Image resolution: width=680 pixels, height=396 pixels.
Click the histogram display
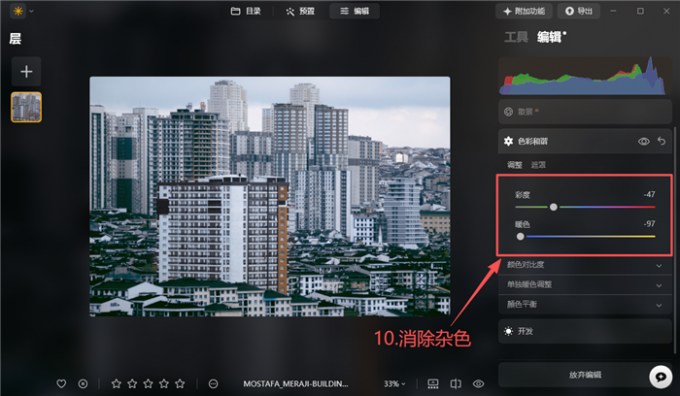[585, 76]
